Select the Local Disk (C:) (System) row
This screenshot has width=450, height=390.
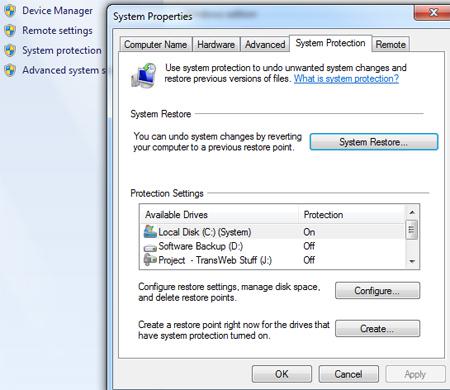[x=272, y=232]
